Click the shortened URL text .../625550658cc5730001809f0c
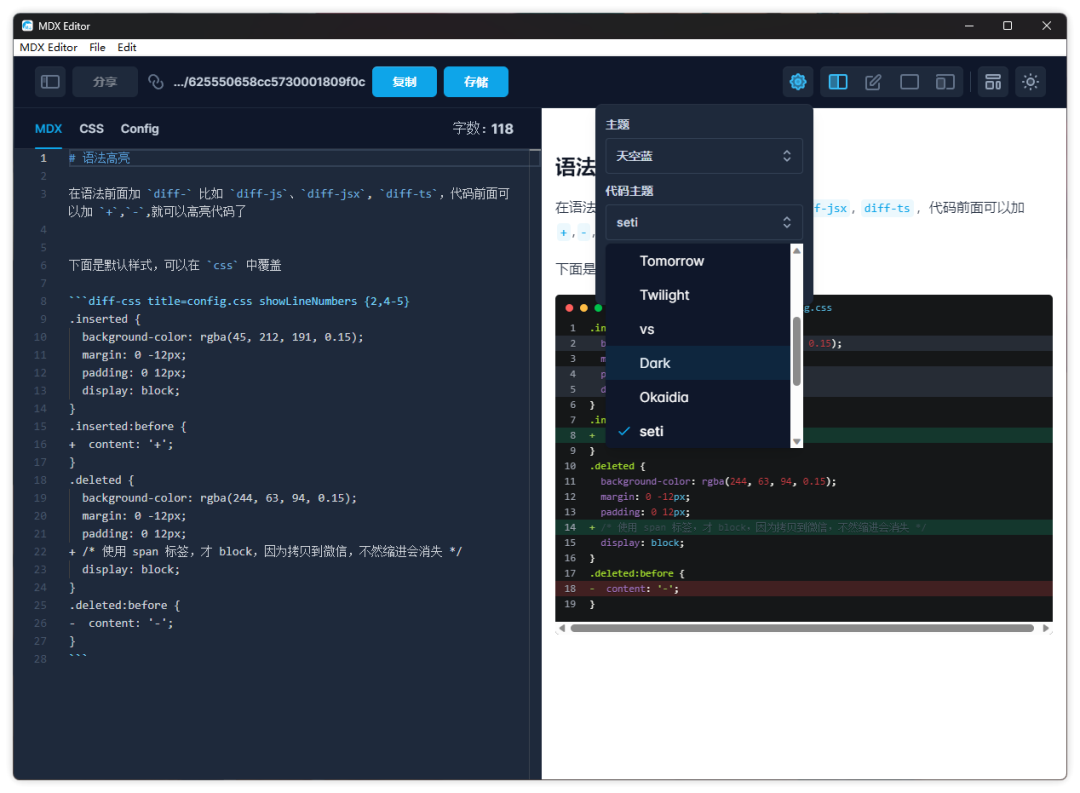Viewport: 1080px width, 793px height. point(269,82)
